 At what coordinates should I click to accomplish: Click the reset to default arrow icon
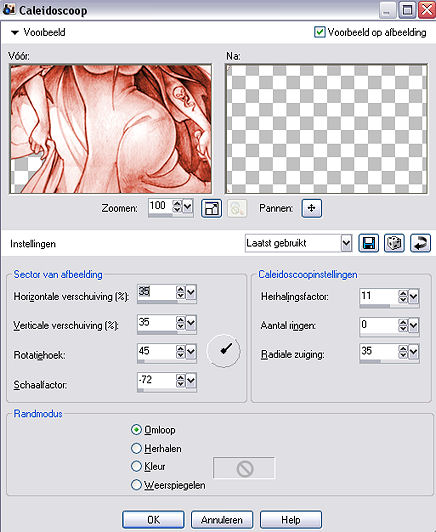tap(420, 243)
